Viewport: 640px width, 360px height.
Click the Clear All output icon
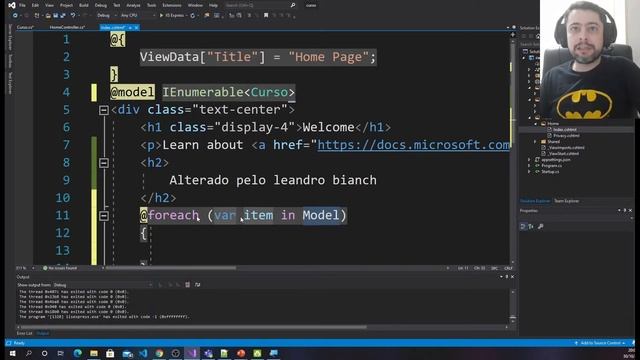click(x=187, y=285)
